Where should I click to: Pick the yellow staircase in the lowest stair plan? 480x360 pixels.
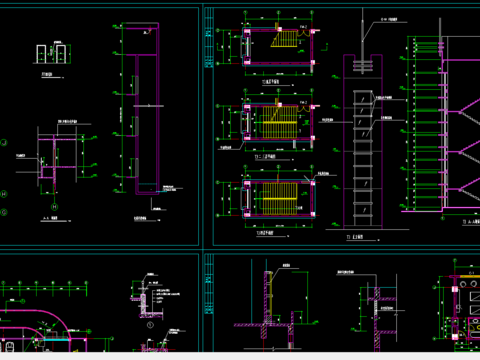280,199
